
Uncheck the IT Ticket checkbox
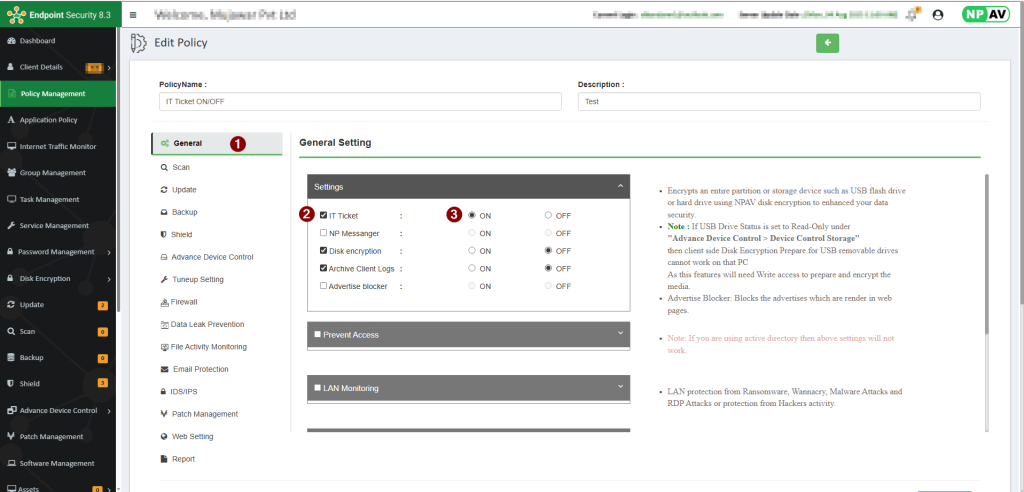pos(323,215)
